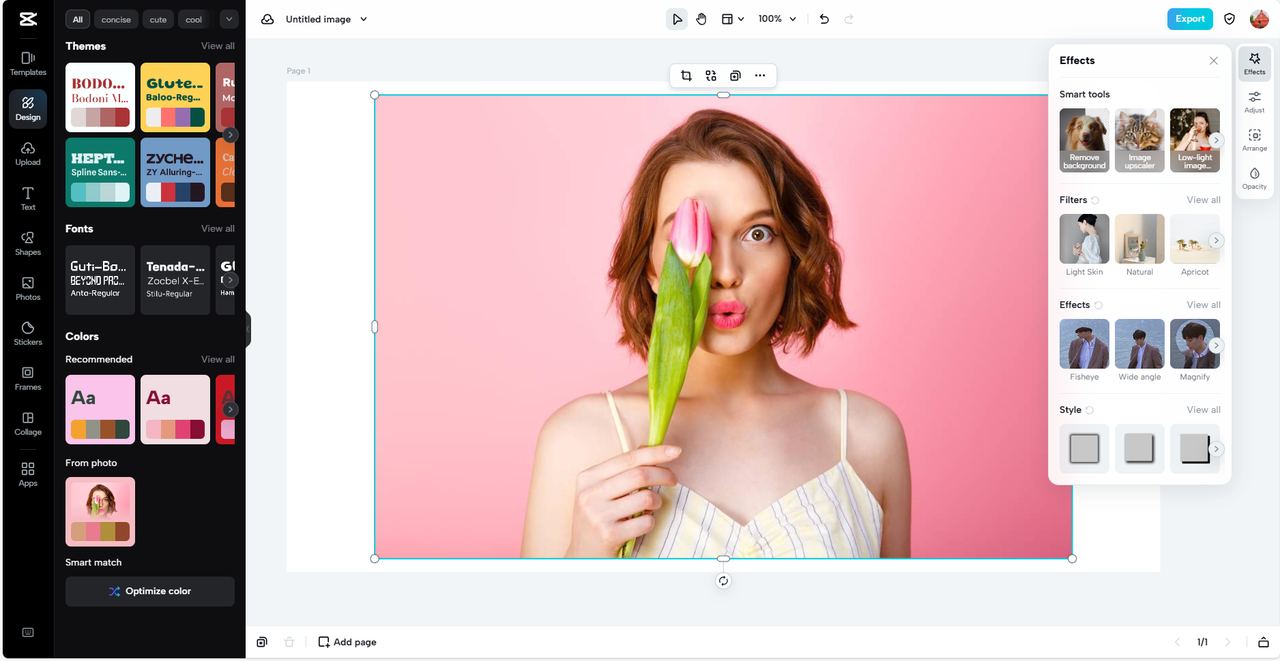
Task: Click Add page button
Action: pos(347,642)
